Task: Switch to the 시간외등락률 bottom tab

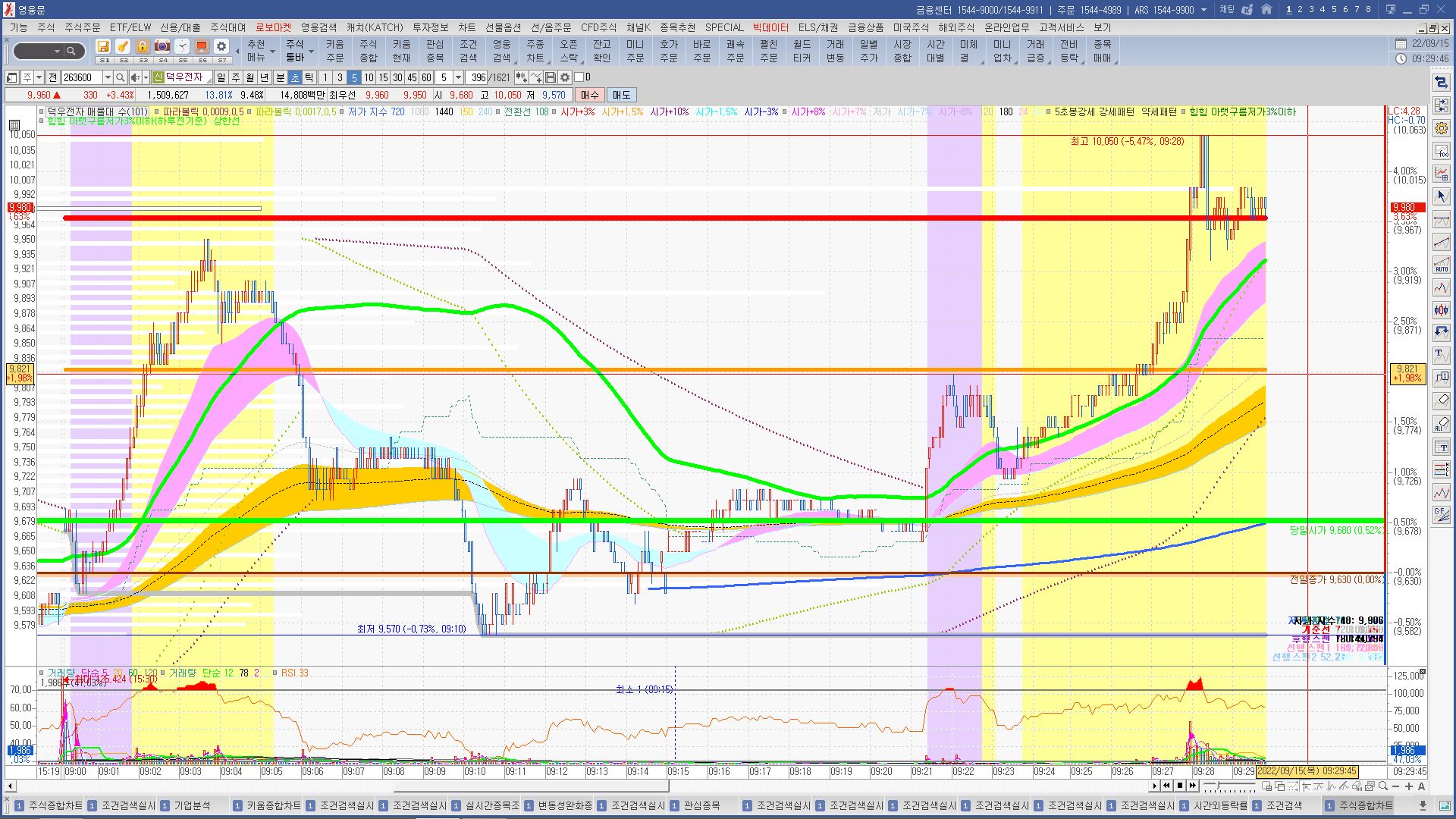Action: pos(1220,805)
